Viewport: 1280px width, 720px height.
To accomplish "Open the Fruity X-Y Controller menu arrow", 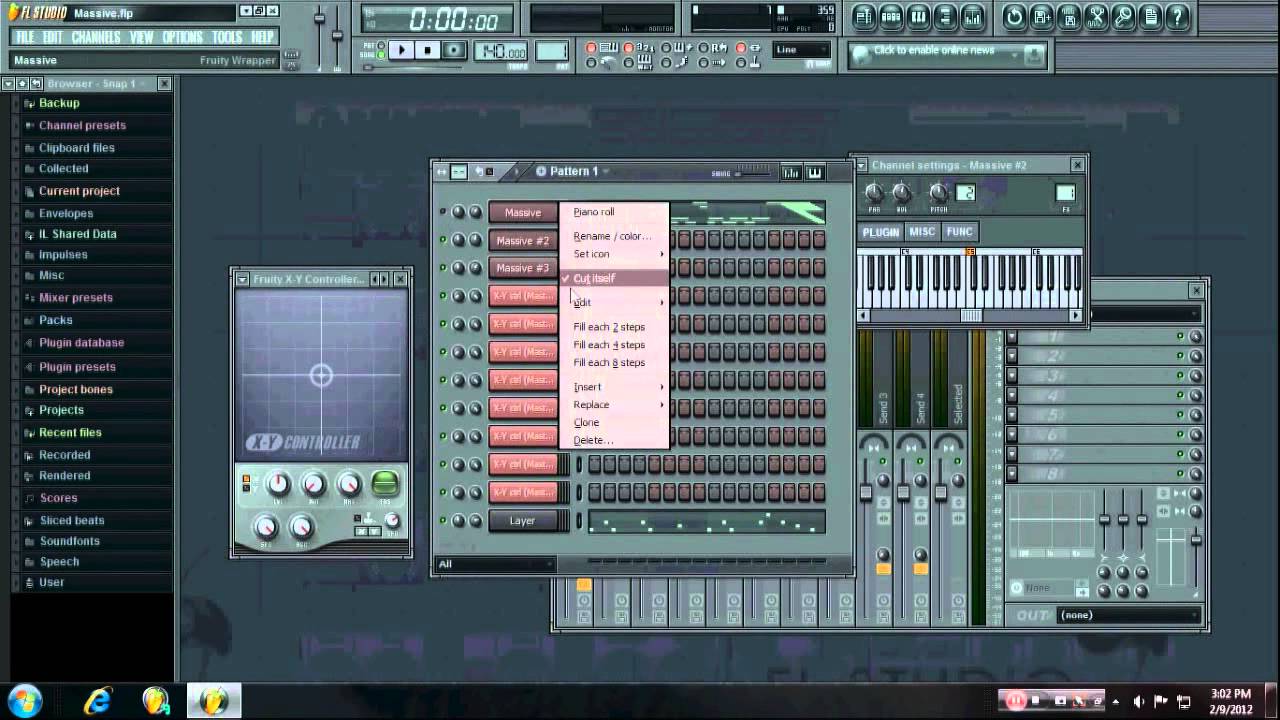I will pos(242,279).
